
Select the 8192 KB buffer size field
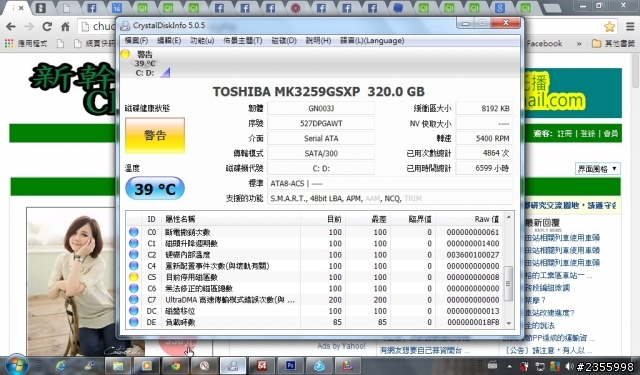(x=484, y=109)
